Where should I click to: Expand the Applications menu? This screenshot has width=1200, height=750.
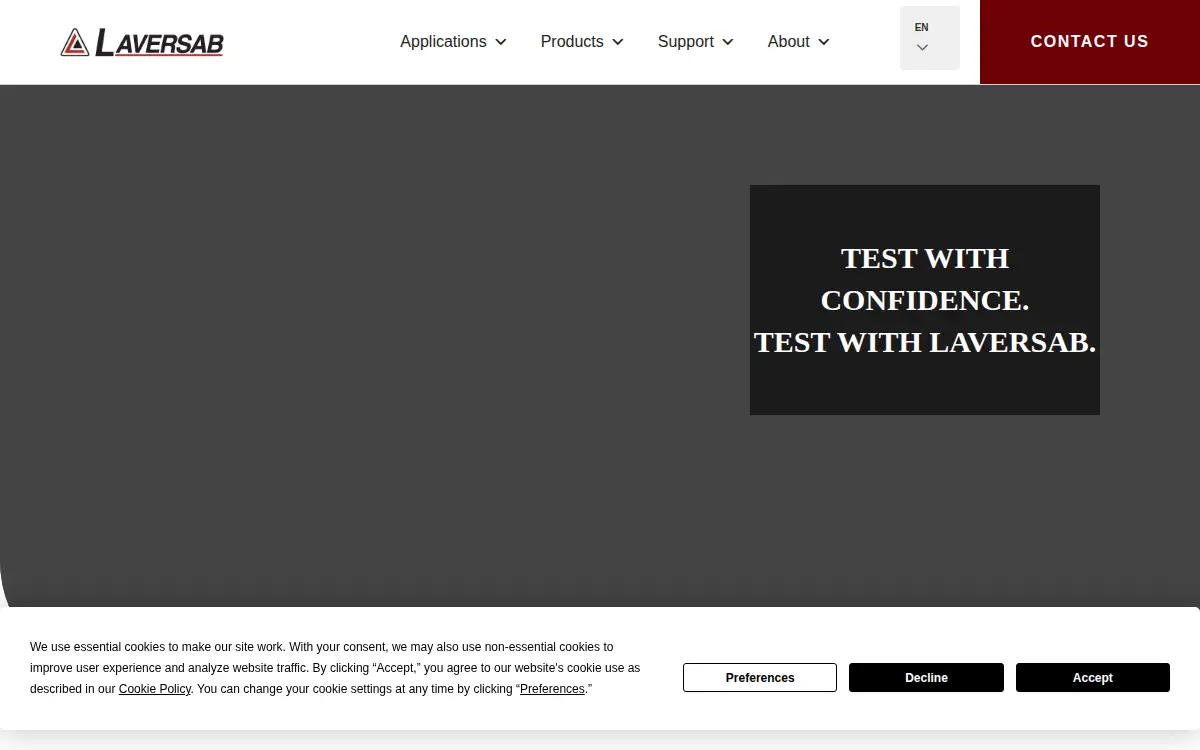[x=453, y=42]
